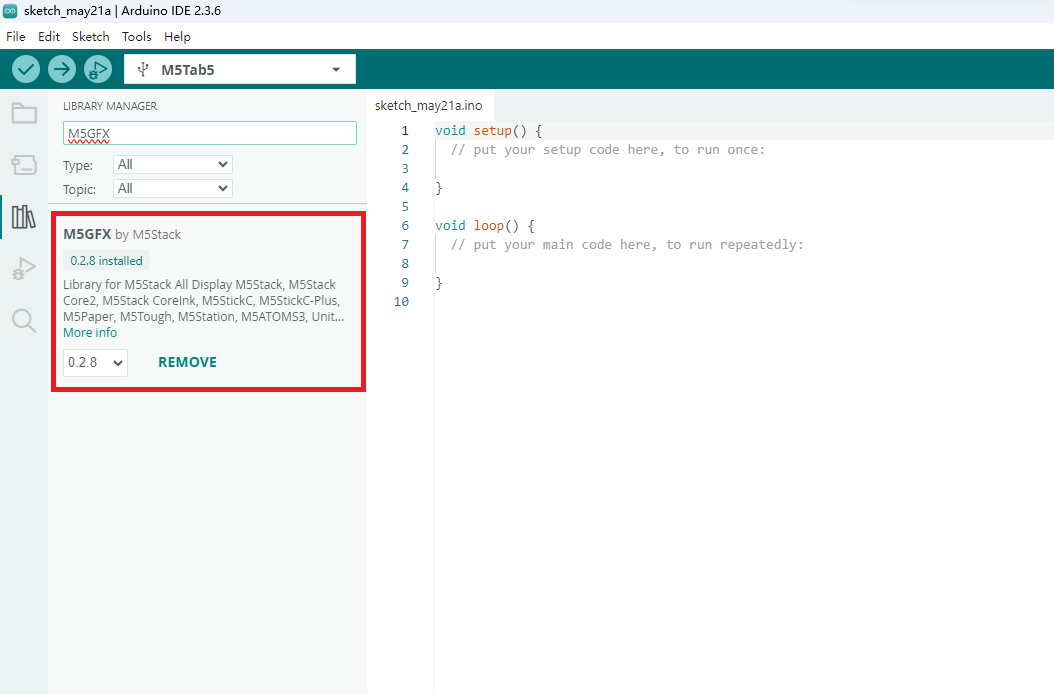The image size is (1054, 694).
Task: Click the main code comment line
Action: [627, 244]
